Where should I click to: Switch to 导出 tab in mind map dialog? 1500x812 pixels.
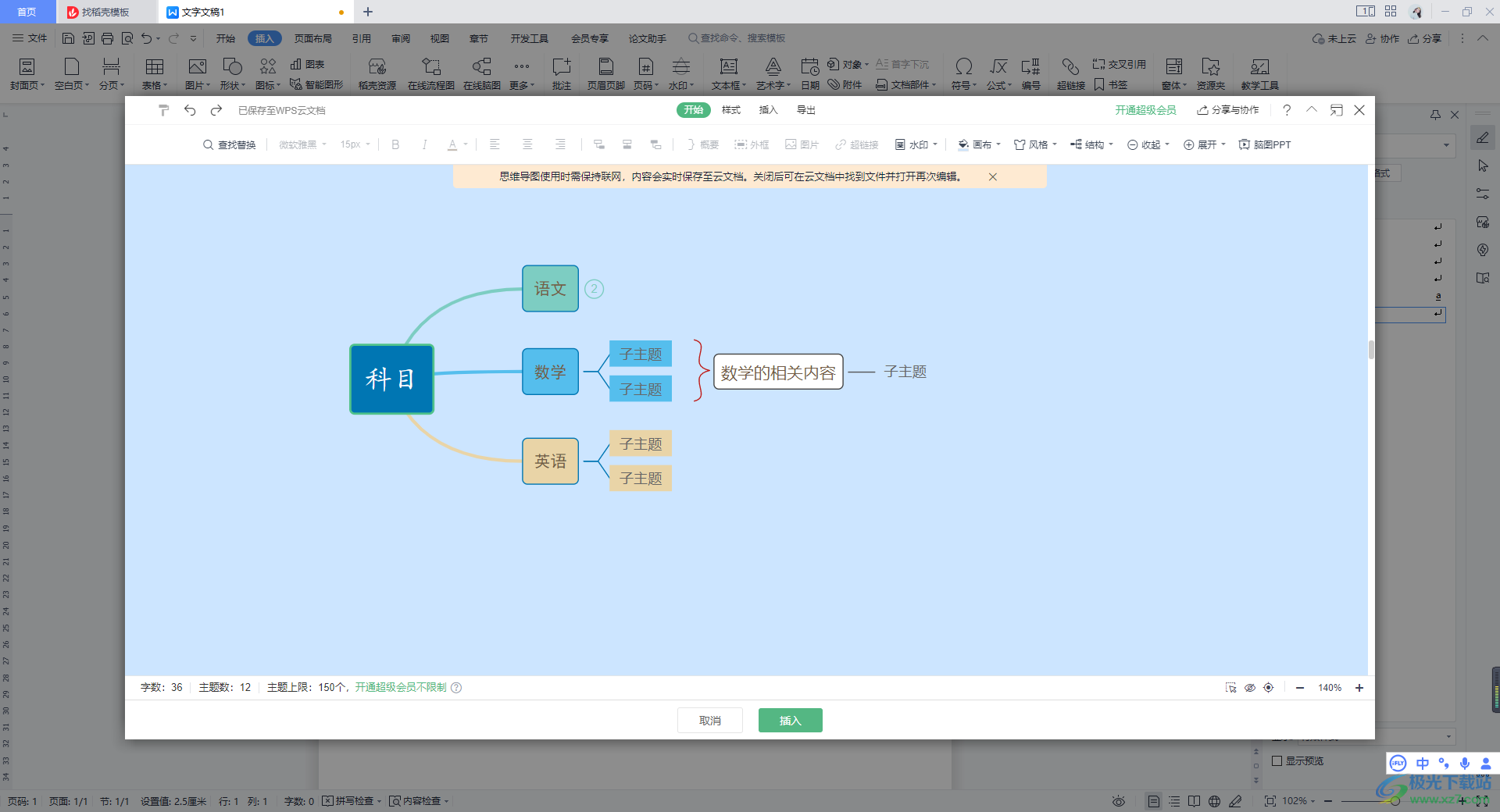click(x=806, y=110)
